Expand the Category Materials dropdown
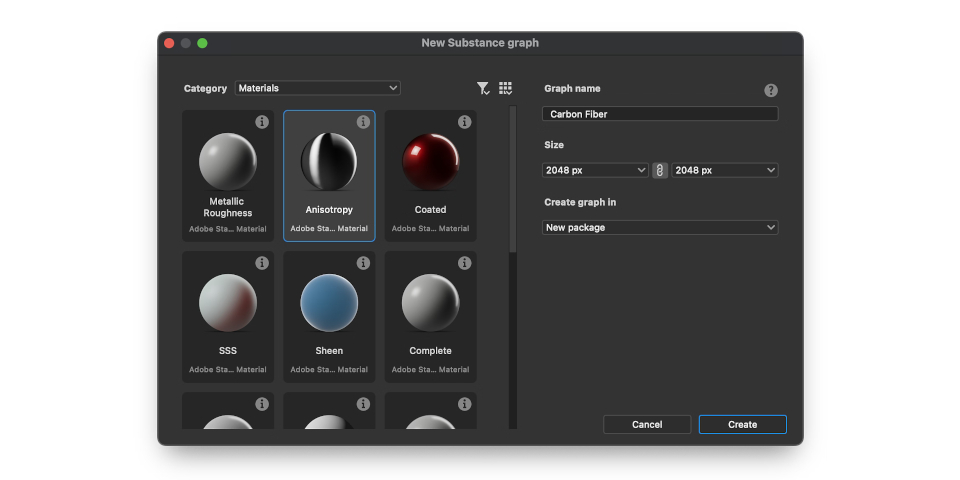960x480 pixels. 317,88
